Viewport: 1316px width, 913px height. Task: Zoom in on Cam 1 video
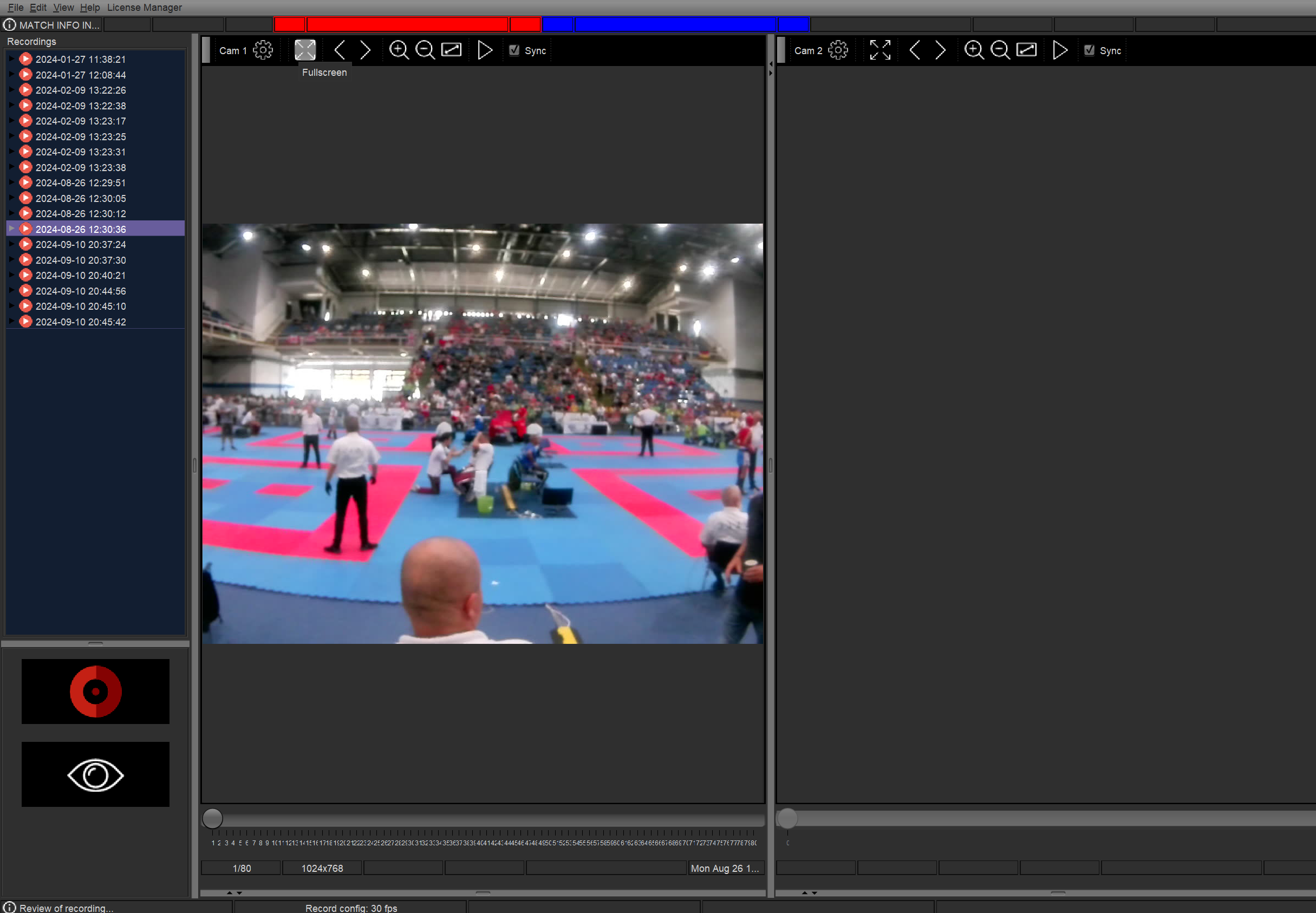(399, 50)
